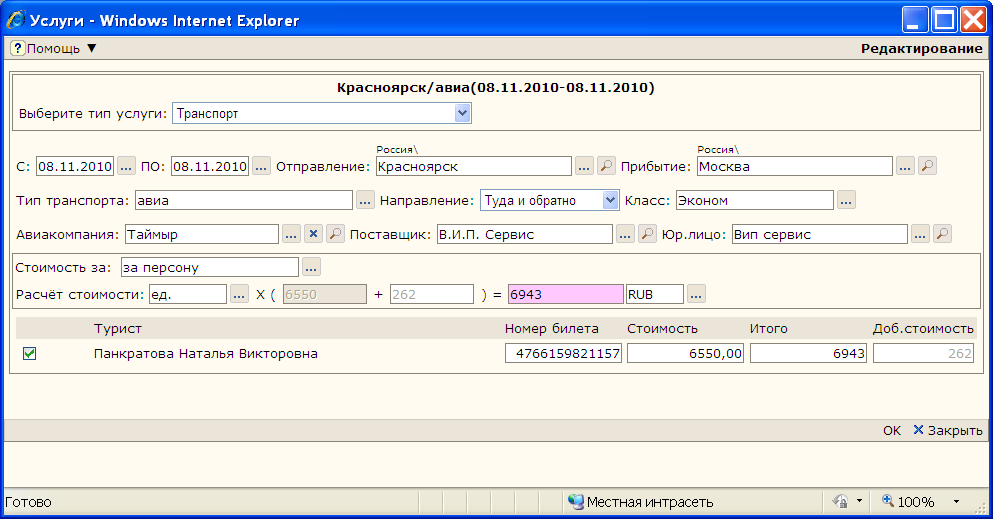
Task: Click the additional cost field 262 in formula
Action: click(x=432, y=294)
